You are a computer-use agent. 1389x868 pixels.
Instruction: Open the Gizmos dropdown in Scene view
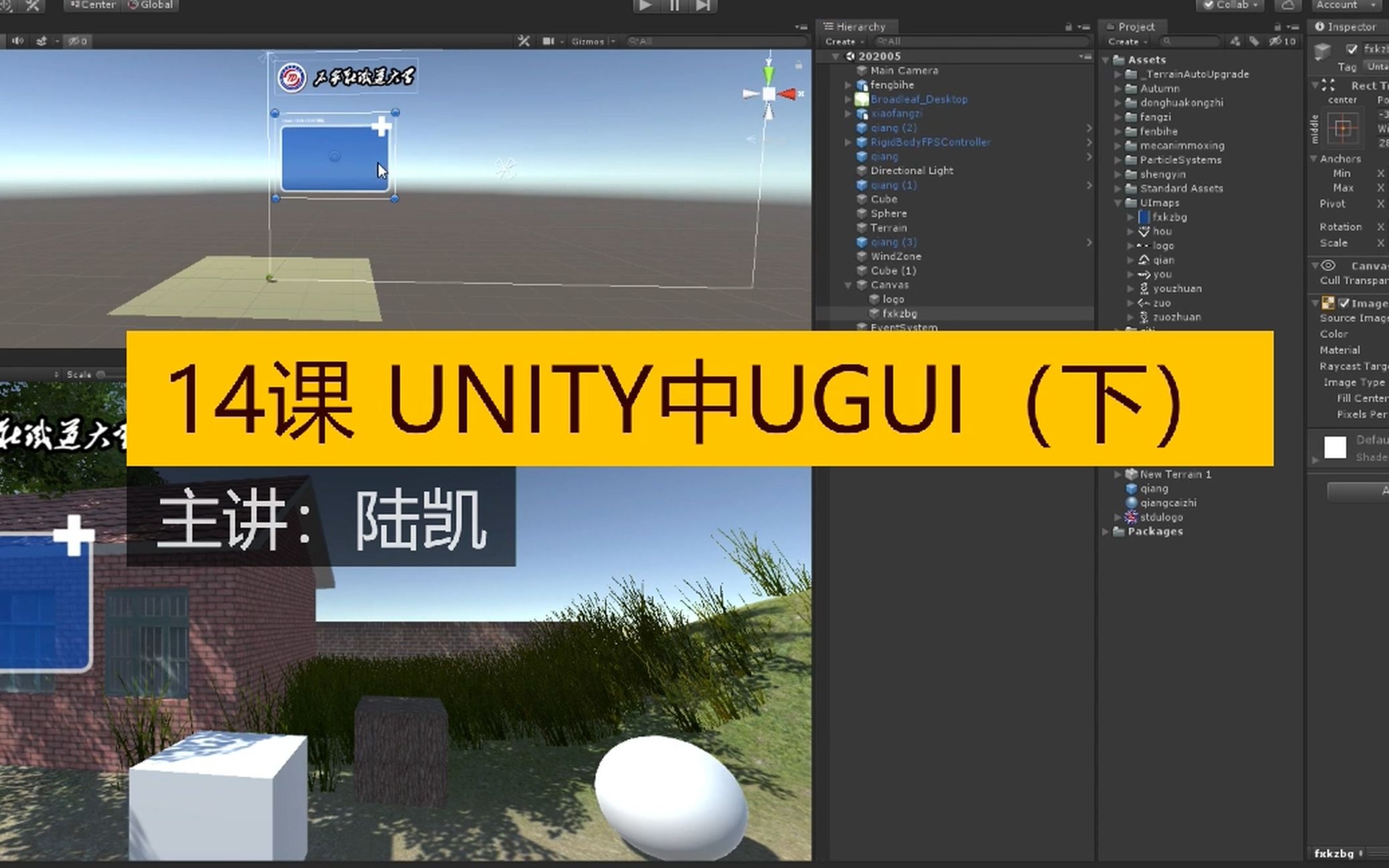tap(591, 41)
